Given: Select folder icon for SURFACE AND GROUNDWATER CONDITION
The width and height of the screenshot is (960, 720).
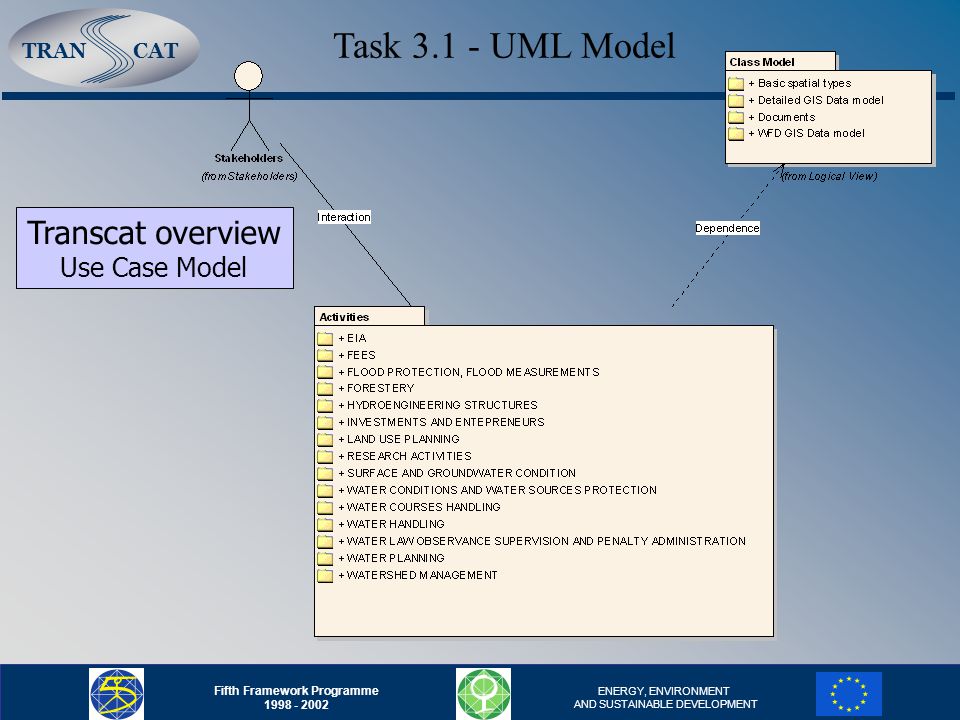Looking at the screenshot, I should [325, 473].
